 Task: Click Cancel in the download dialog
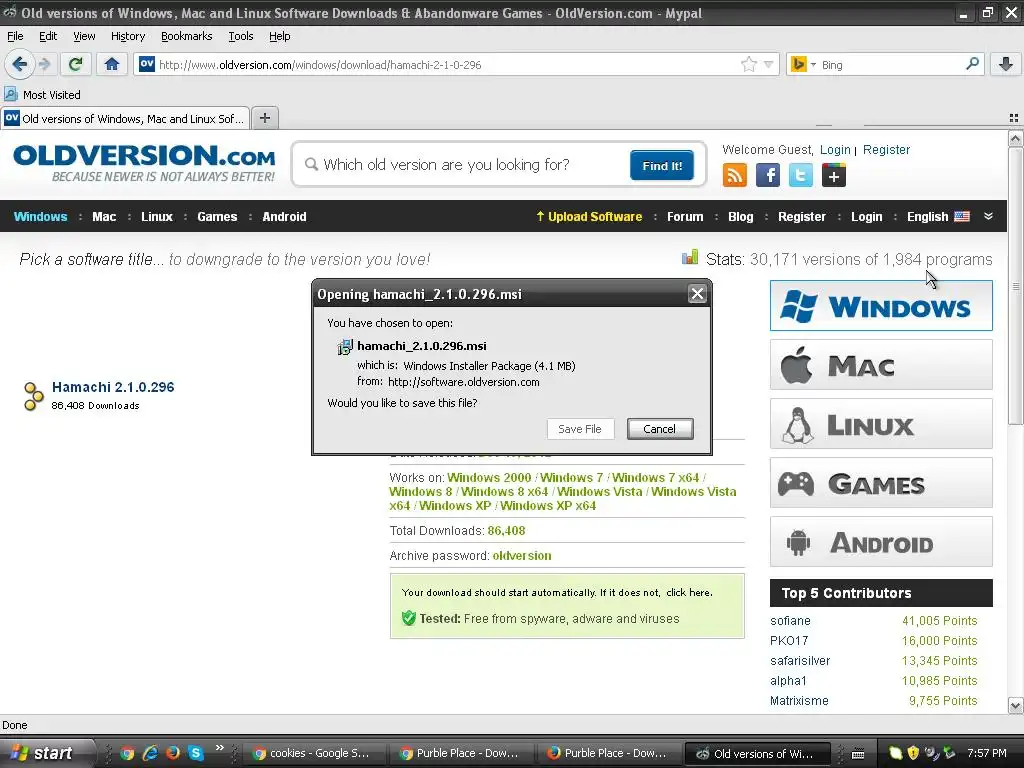pos(660,429)
